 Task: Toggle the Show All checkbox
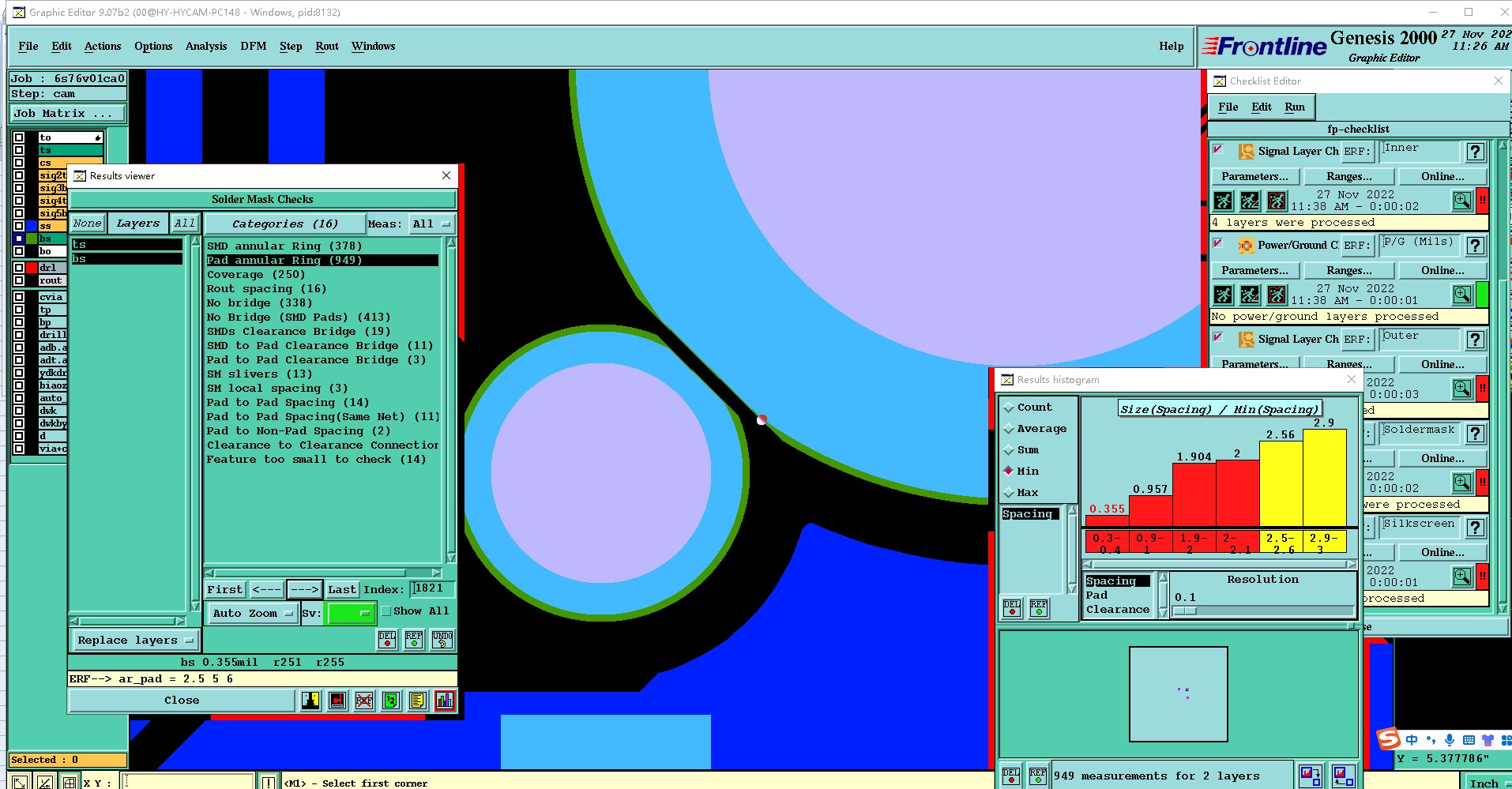coord(386,611)
